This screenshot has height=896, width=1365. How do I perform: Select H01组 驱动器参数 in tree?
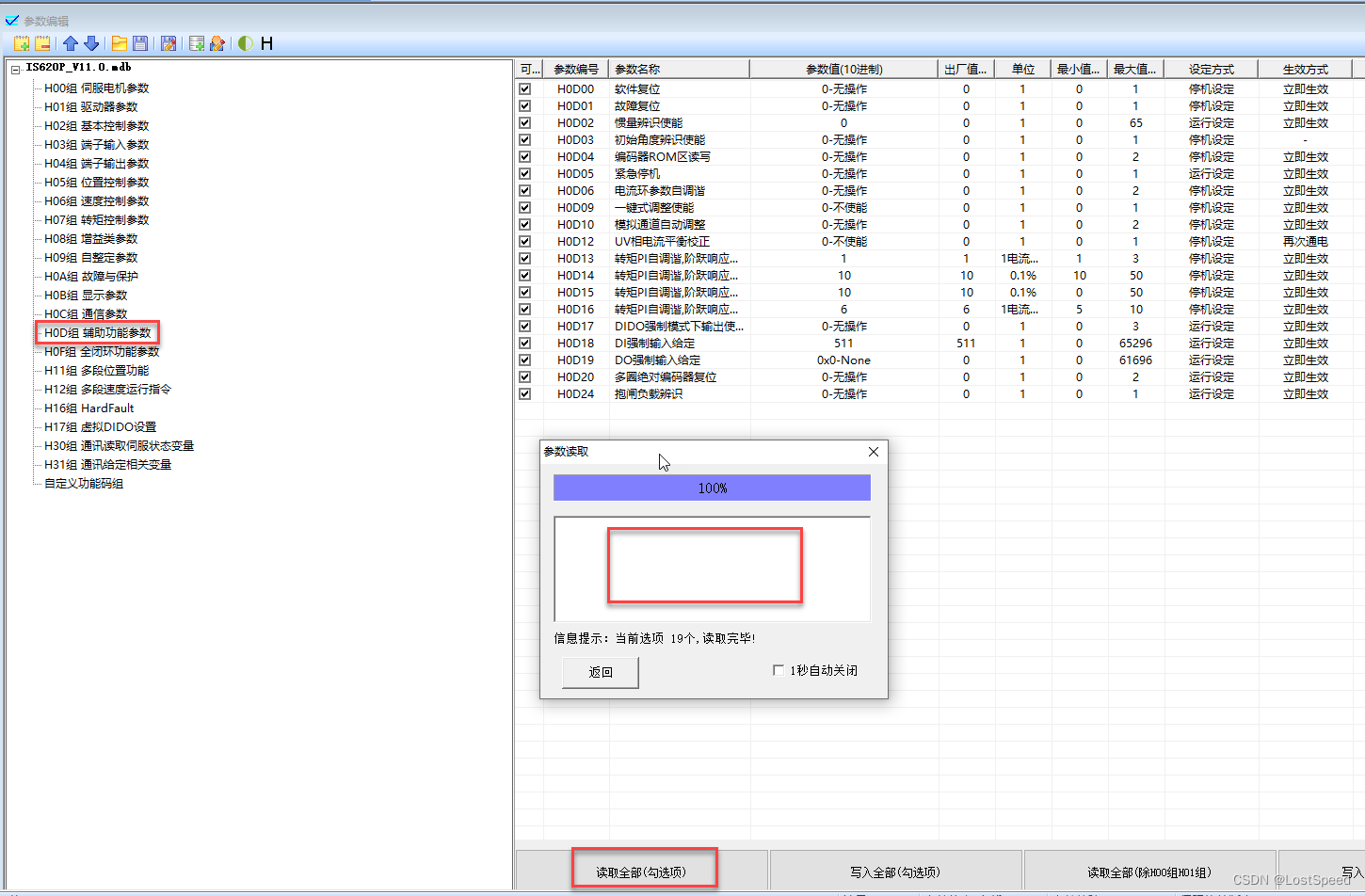90,107
